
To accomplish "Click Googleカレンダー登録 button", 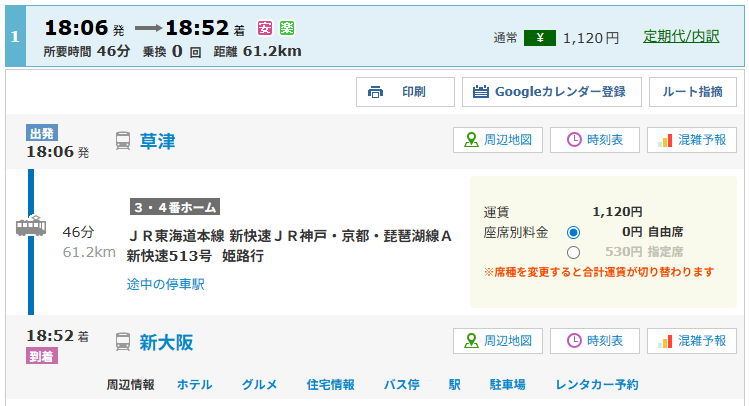I will 552,92.
